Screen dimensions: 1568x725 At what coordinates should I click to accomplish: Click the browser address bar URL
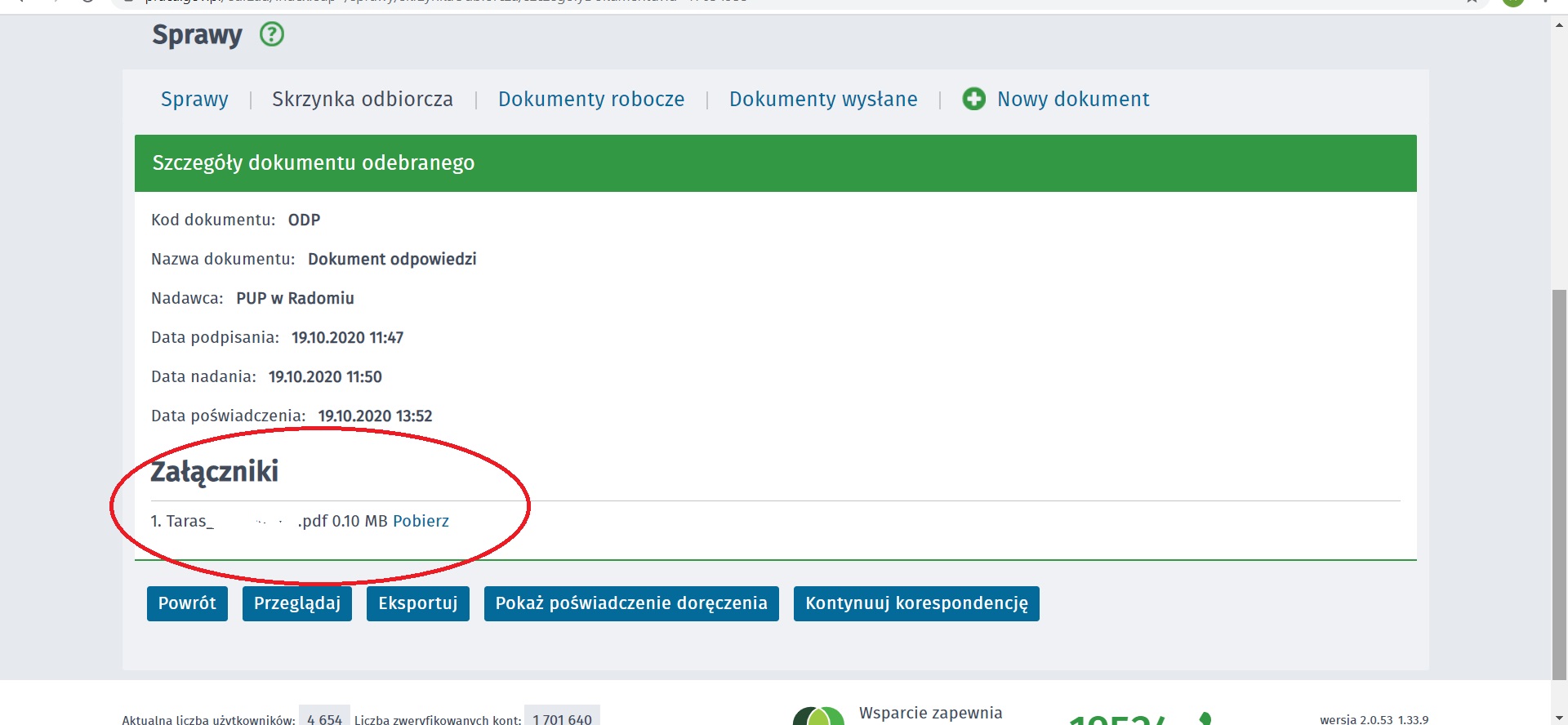408,2
